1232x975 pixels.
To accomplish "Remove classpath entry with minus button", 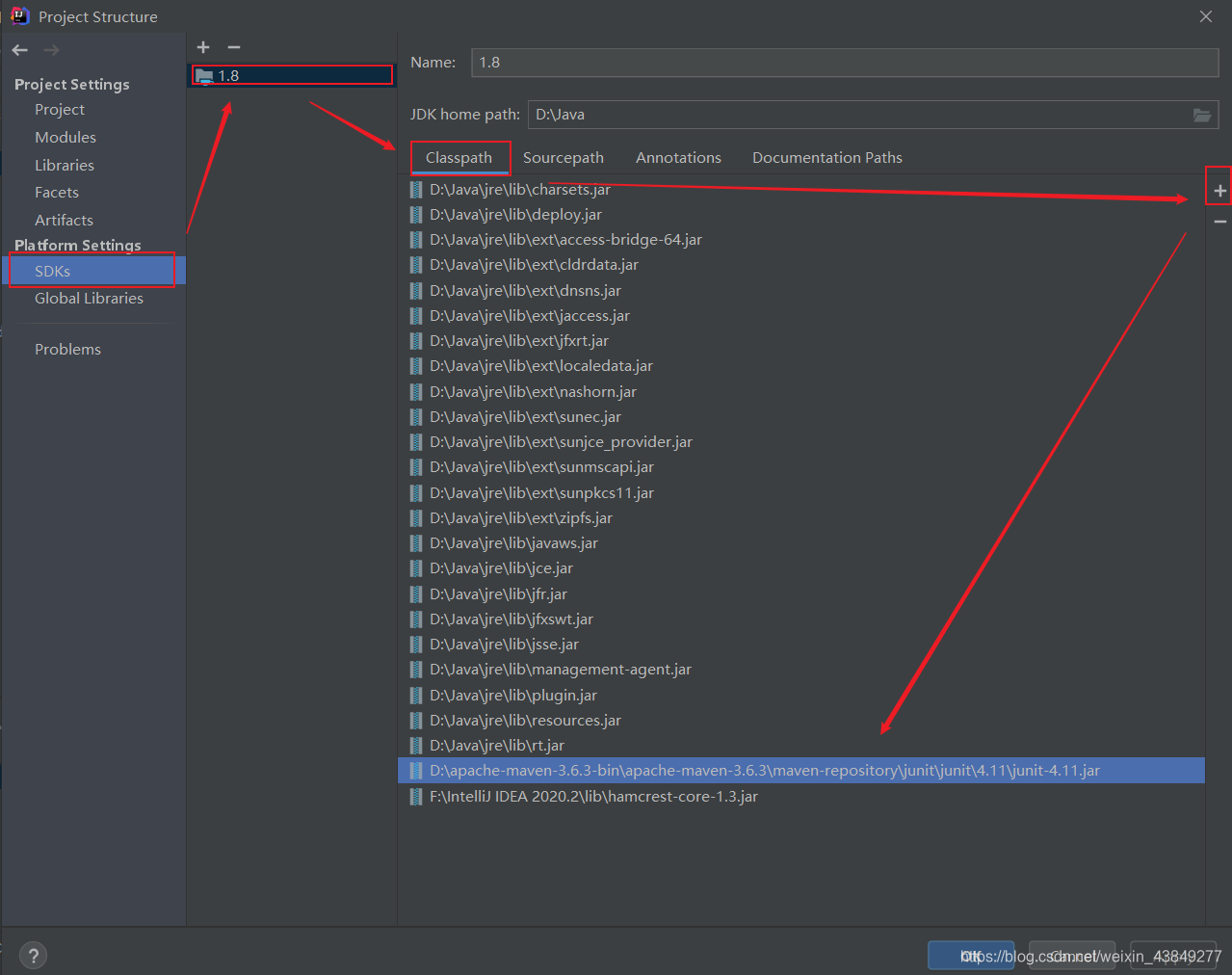I will pos(1219,222).
